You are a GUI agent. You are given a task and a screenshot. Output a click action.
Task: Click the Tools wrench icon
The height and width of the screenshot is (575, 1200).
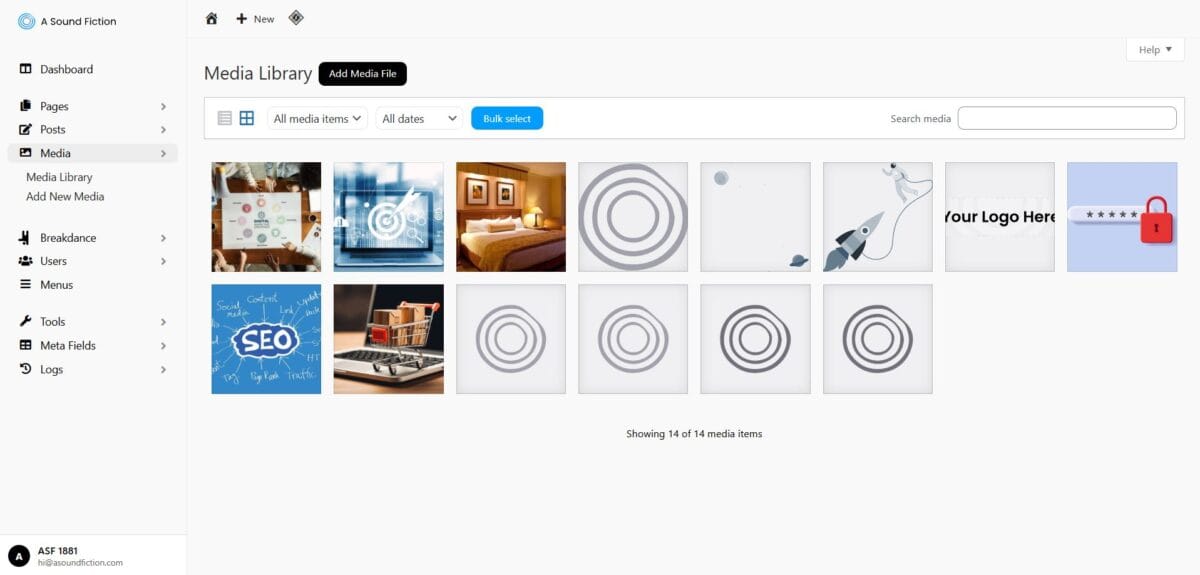tap(26, 321)
